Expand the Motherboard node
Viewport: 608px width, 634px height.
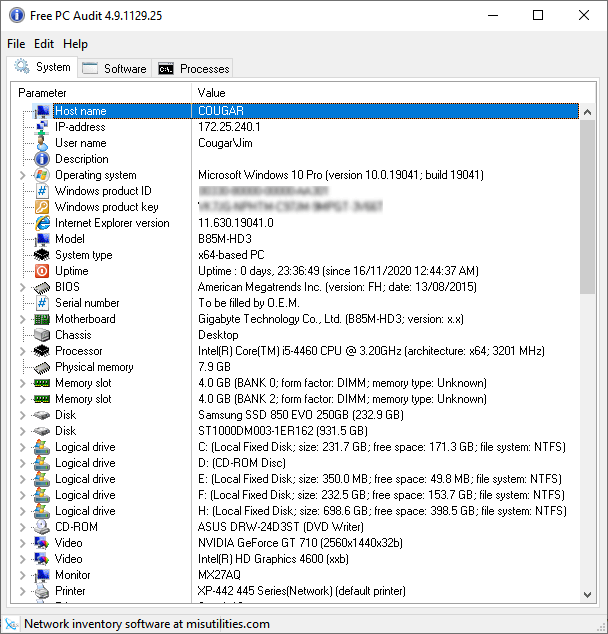click(x=23, y=319)
